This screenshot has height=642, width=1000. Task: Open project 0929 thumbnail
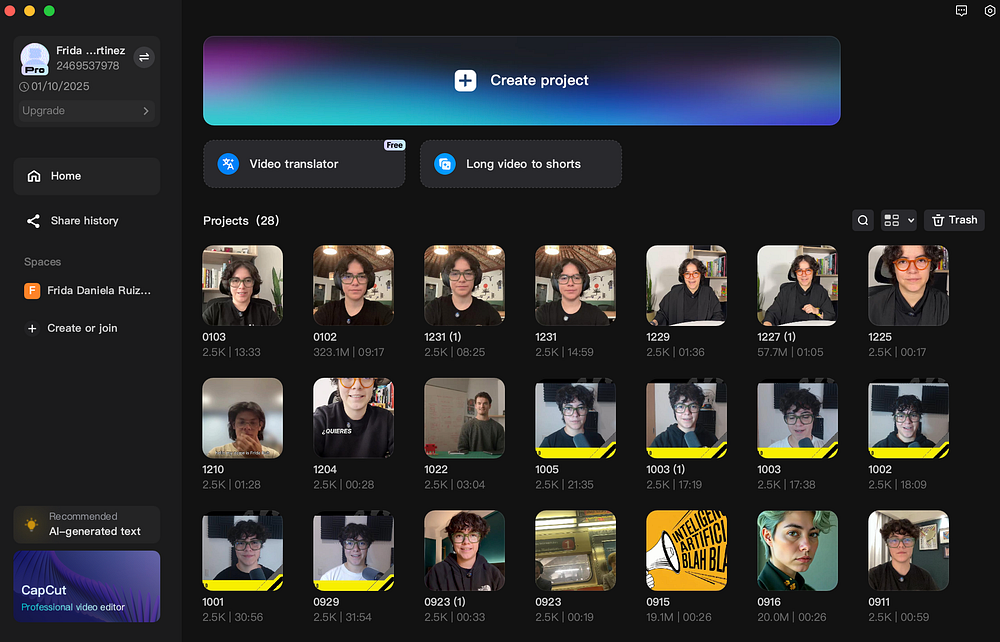pyautogui.click(x=353, y=551)
